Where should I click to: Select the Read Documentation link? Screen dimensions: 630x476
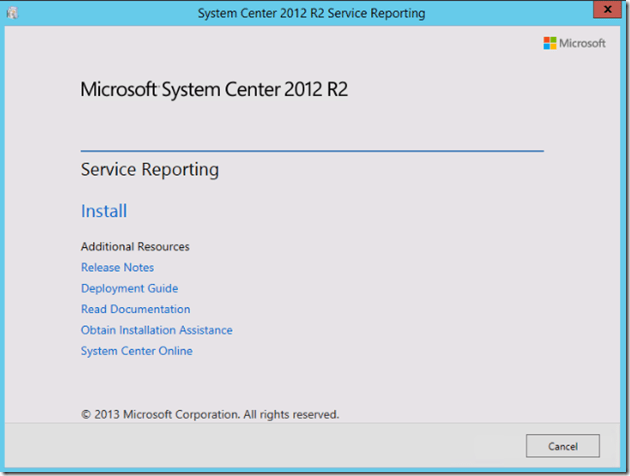135,309
